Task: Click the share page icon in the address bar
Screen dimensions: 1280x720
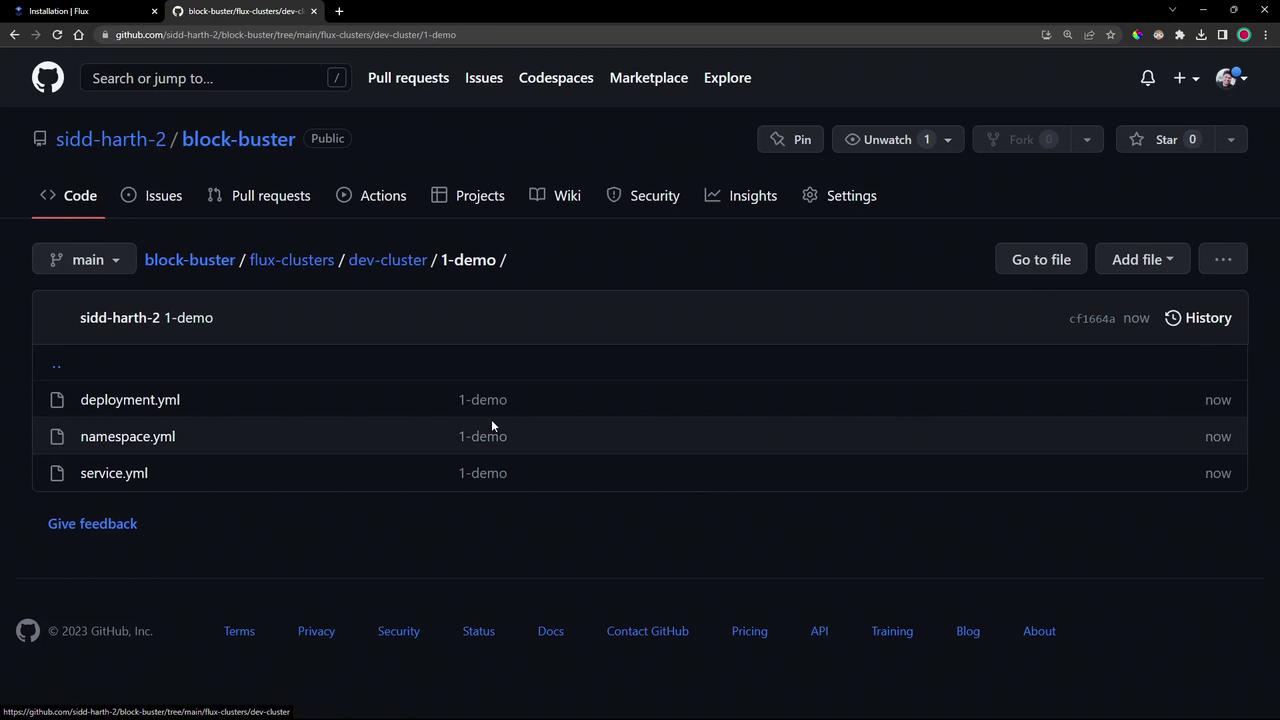Action: pos(1089,35)
